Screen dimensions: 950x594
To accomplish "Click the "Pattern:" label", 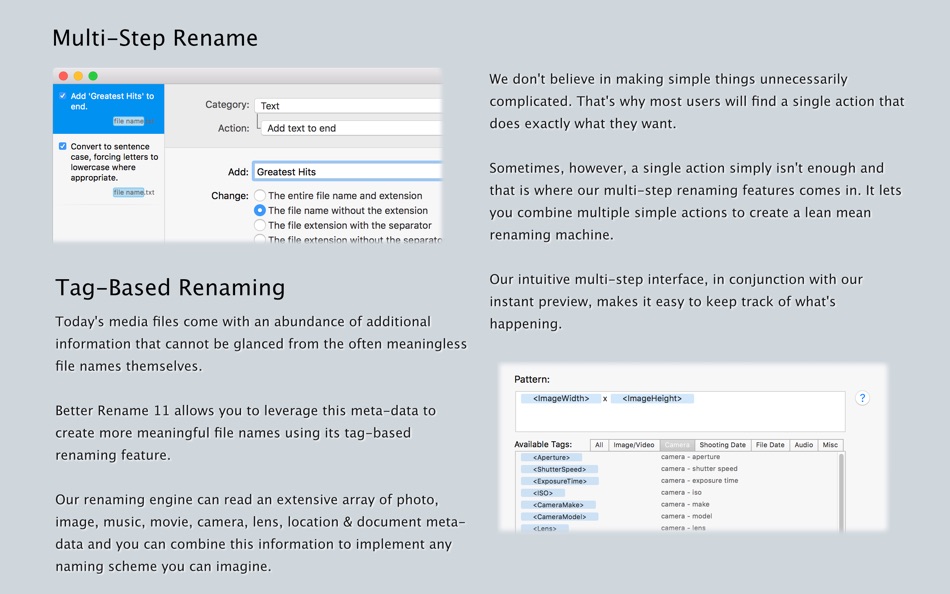I will [532, 379].
